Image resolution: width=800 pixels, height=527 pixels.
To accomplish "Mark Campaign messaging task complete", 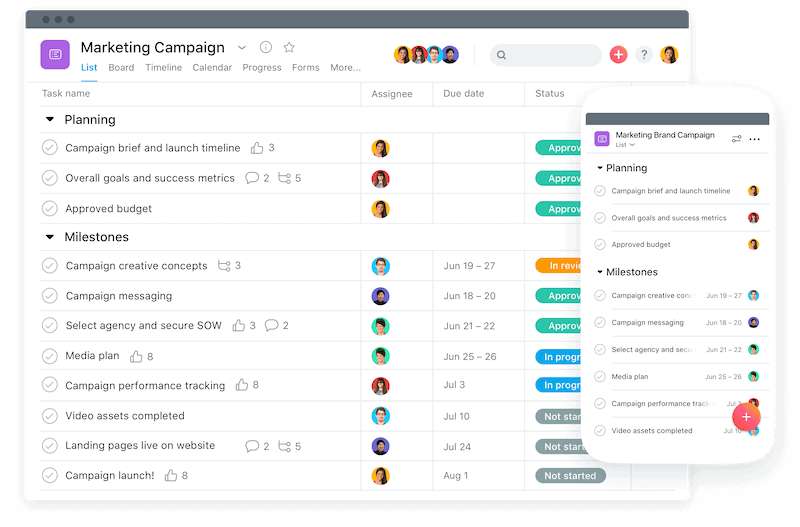I will (49, 296).
